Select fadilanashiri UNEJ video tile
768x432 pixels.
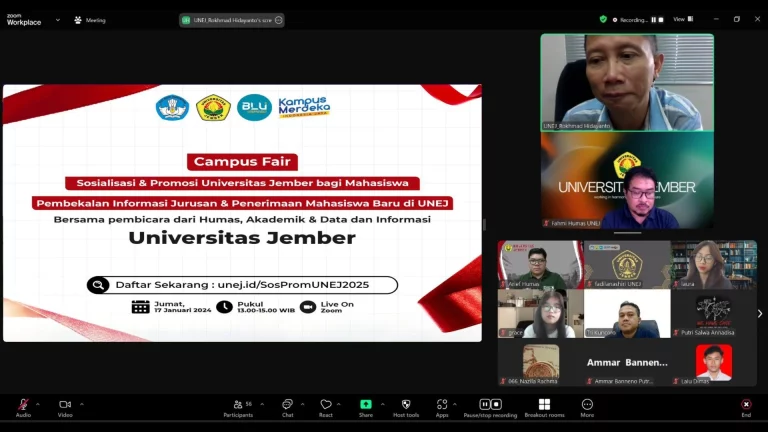click(627, 264)
